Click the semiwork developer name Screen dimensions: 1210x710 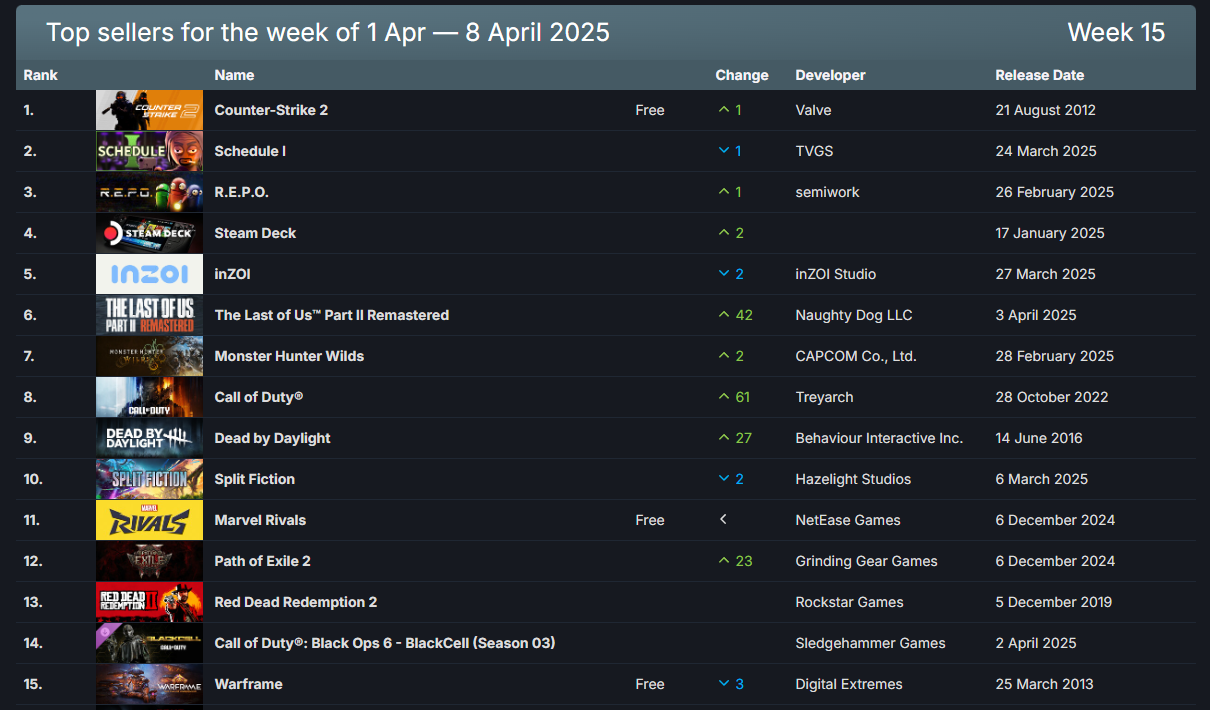click(x=828, y=192)
